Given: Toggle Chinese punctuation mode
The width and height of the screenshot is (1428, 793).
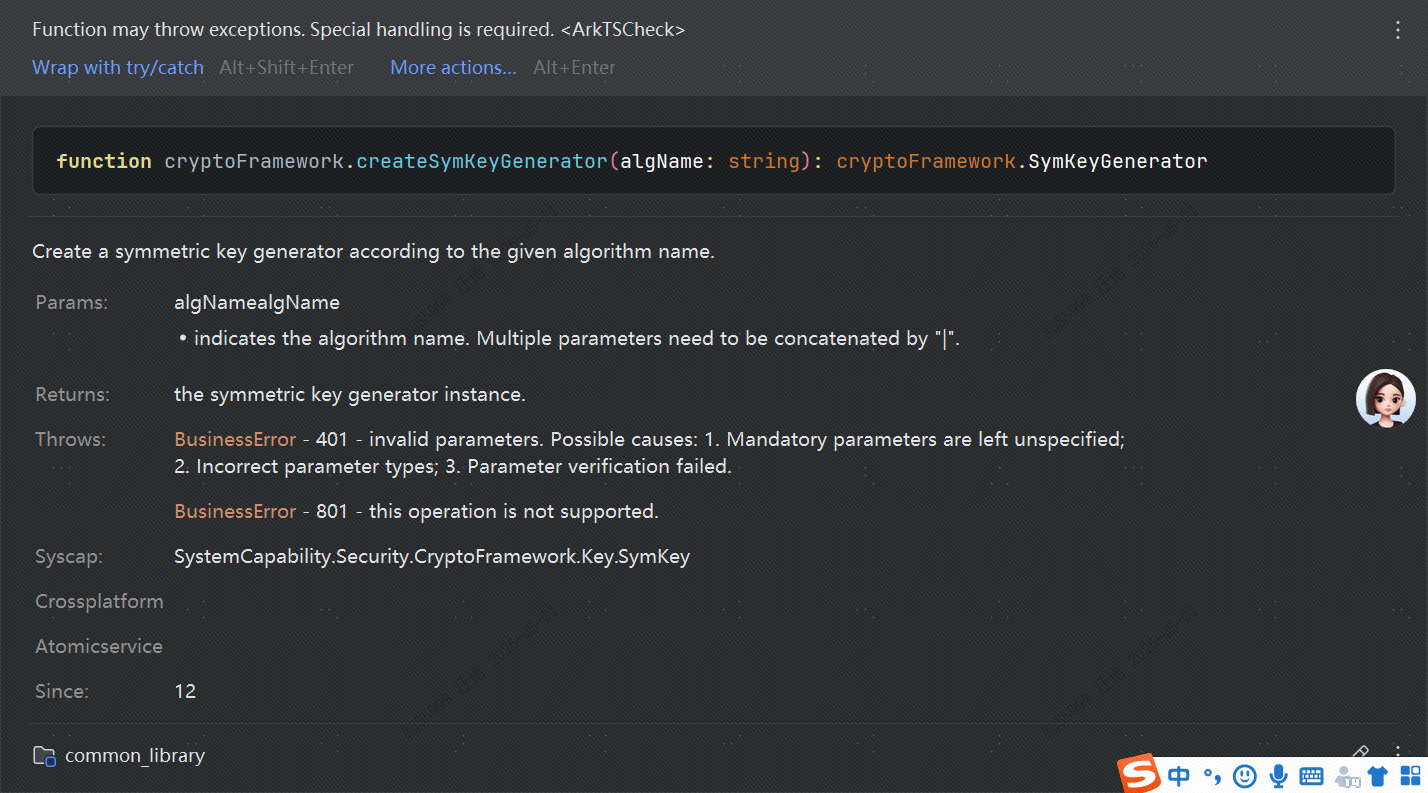Looking at the screenshot, I should tap(1212, 775).
